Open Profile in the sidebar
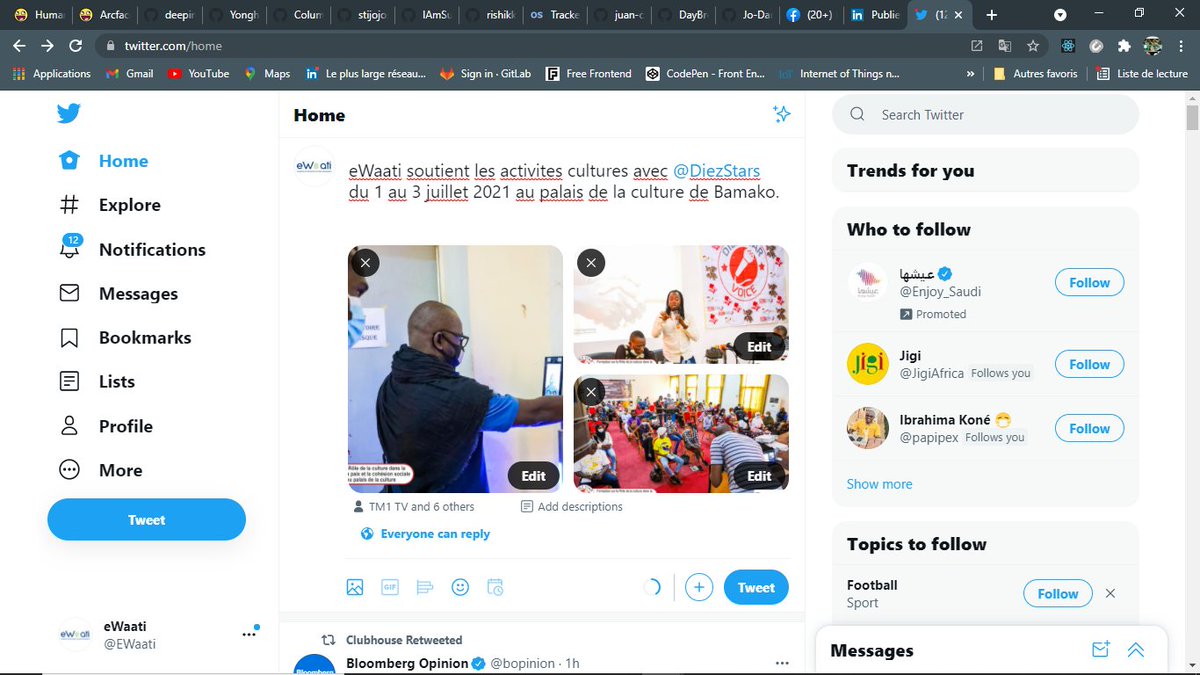The width and height of the screenshot is (1200, 675). pos(106,426)
